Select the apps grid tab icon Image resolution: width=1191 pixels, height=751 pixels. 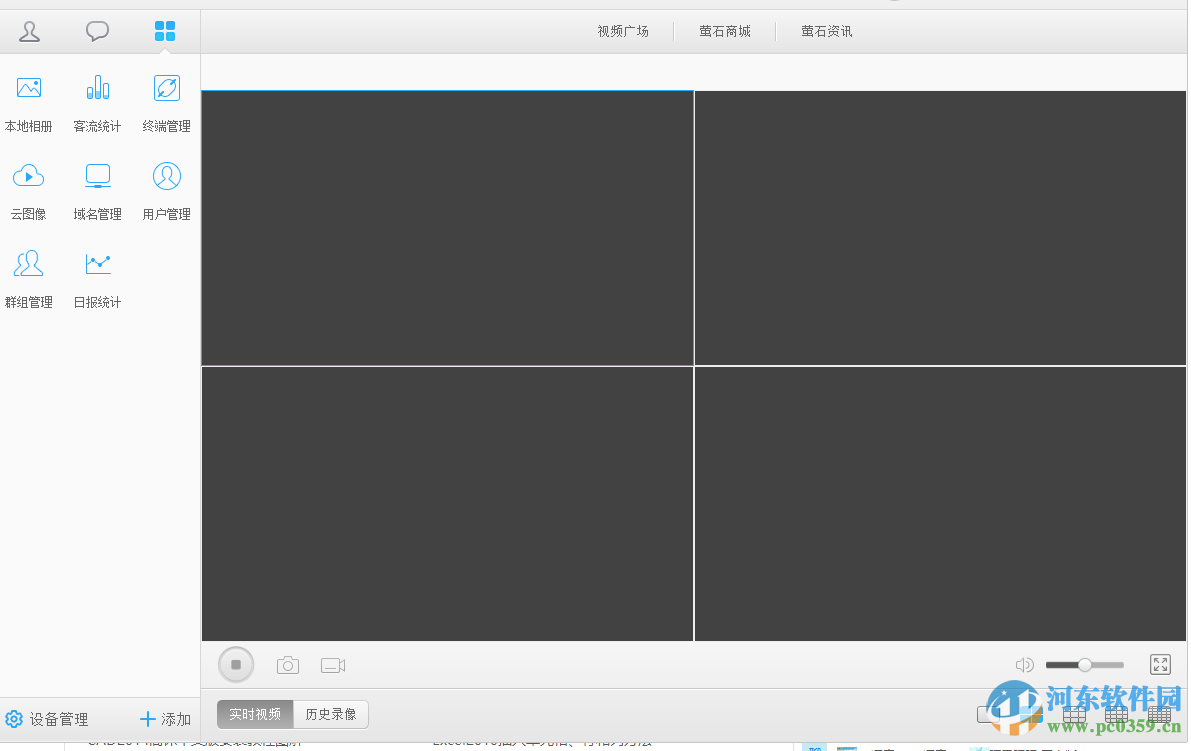[165, 31]
